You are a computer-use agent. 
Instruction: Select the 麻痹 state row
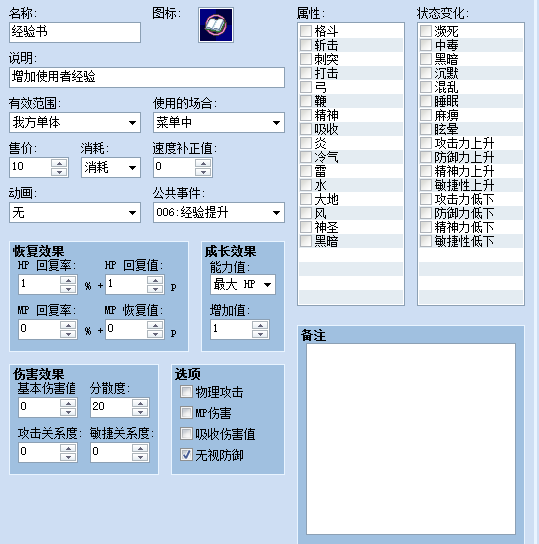point(471,115)
